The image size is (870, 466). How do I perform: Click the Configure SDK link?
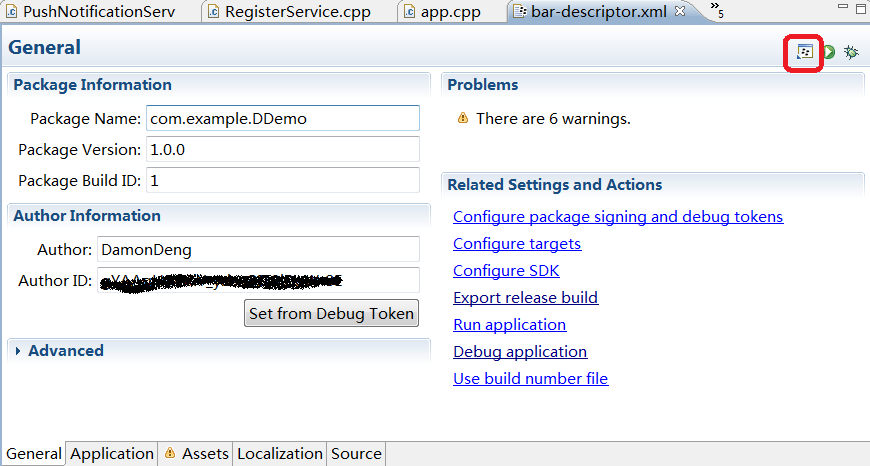pos(506,271)
